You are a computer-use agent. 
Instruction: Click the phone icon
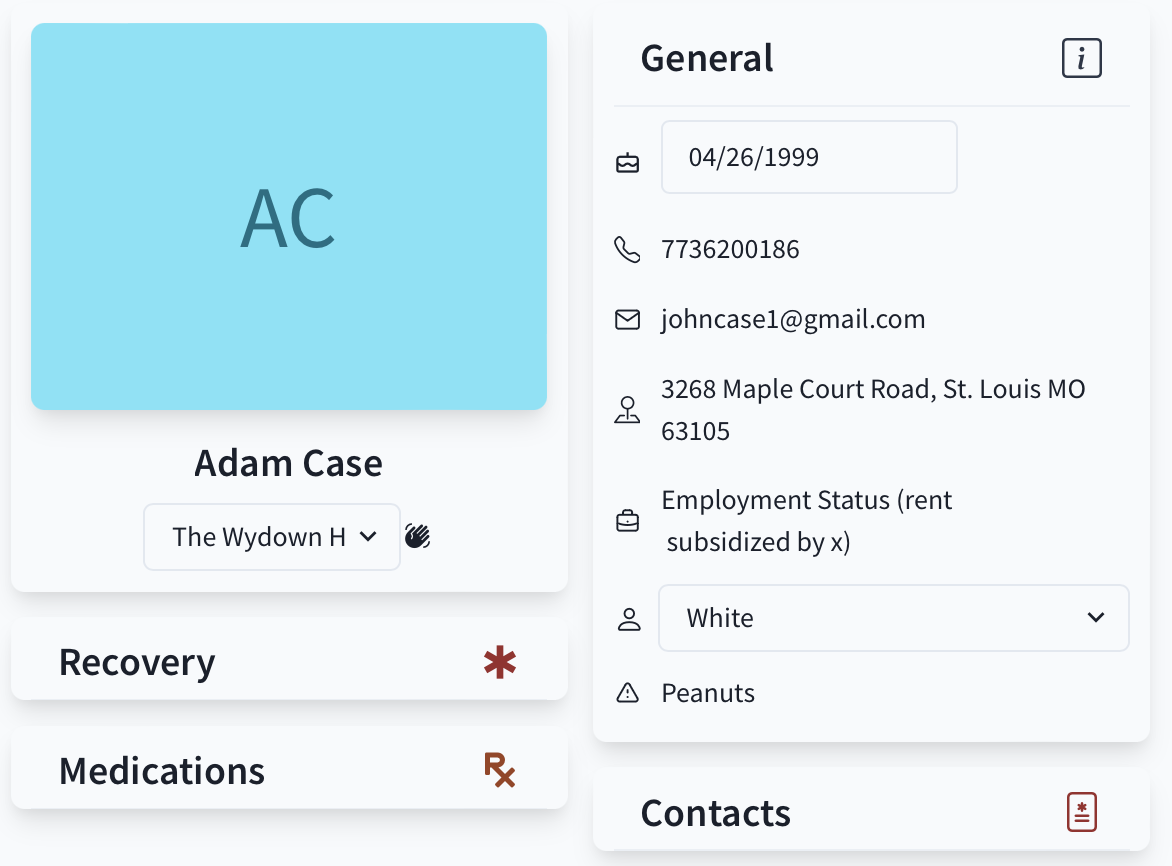click(x=627, y=250)
